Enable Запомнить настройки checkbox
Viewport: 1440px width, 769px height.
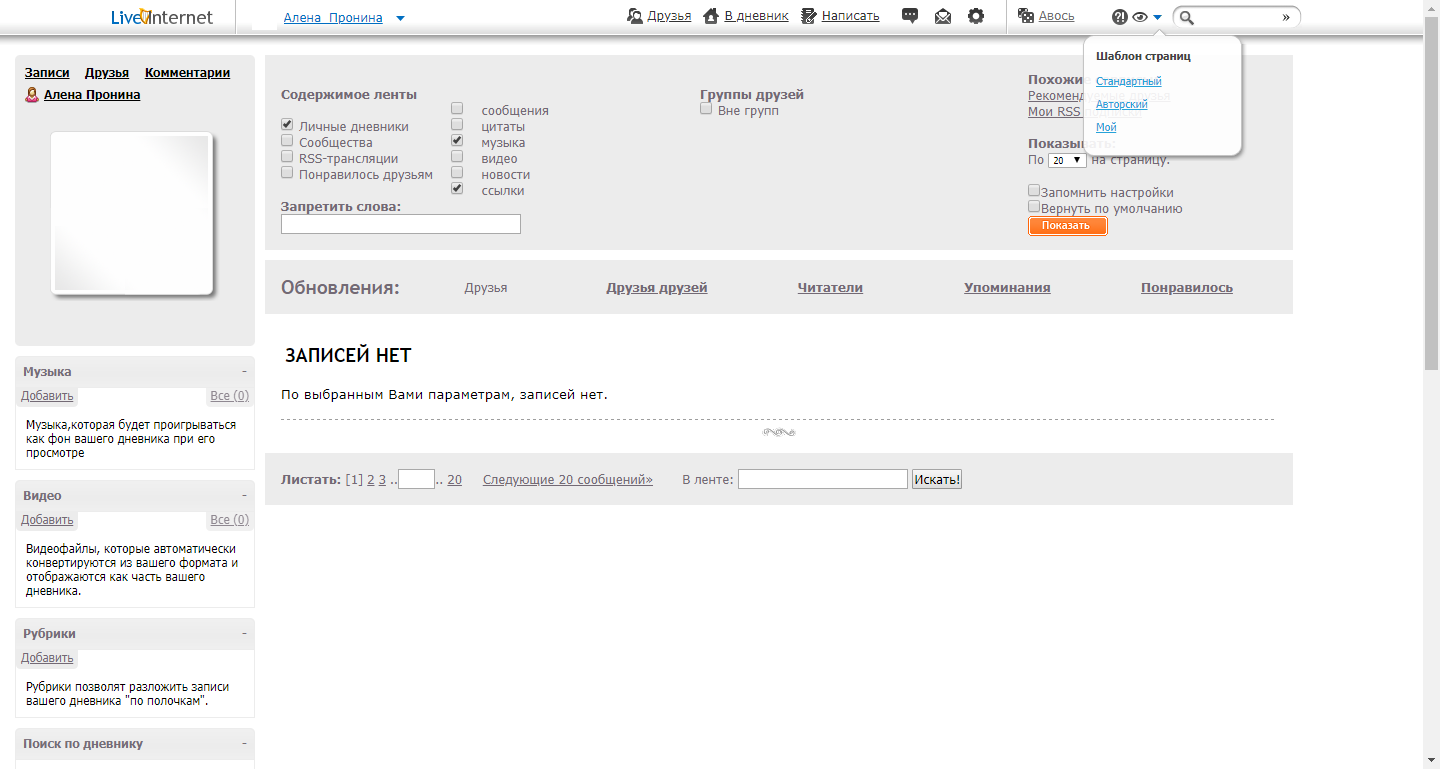1034,190
